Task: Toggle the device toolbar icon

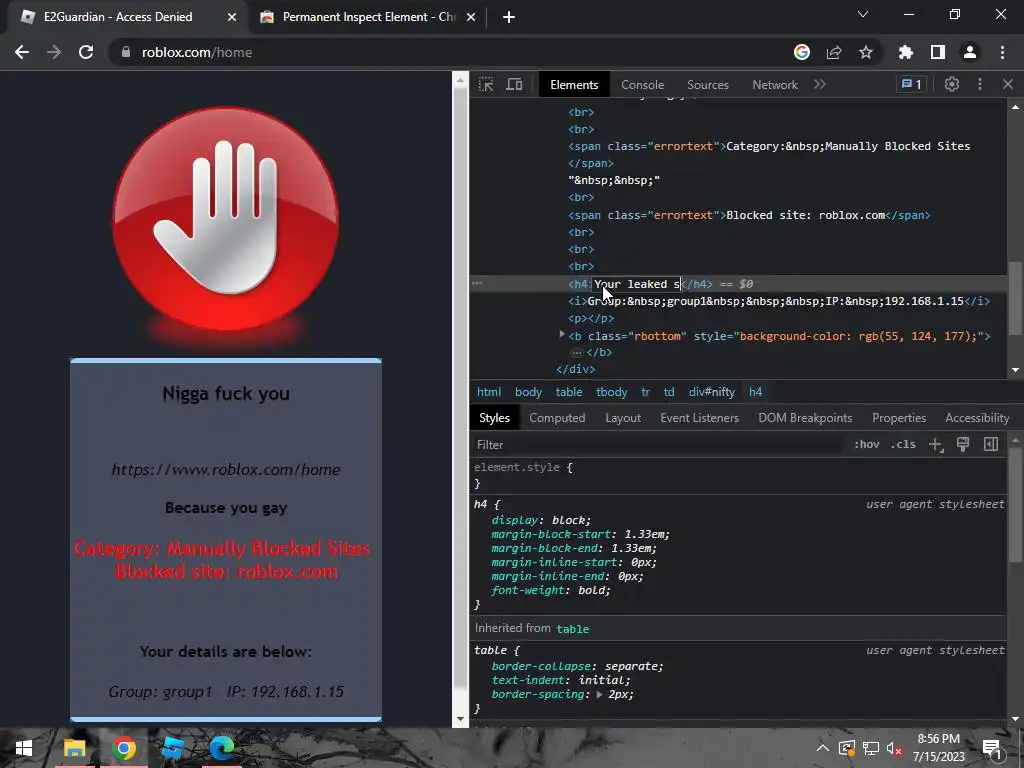Action: click(x=515, y=84)
